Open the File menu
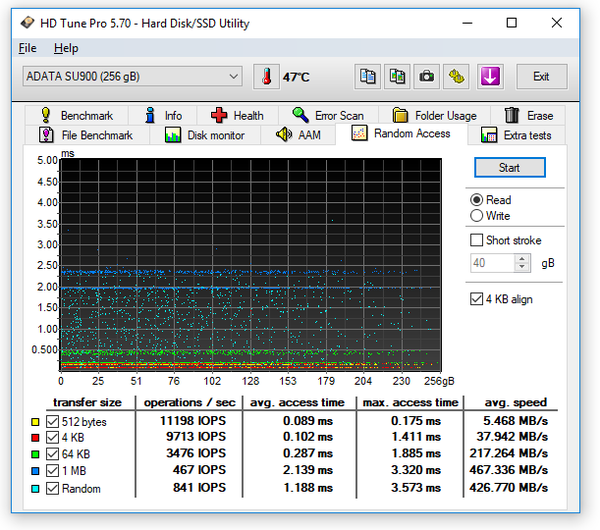Image resolution: width=600 pixels, height=530 pixels. (28, 48)
